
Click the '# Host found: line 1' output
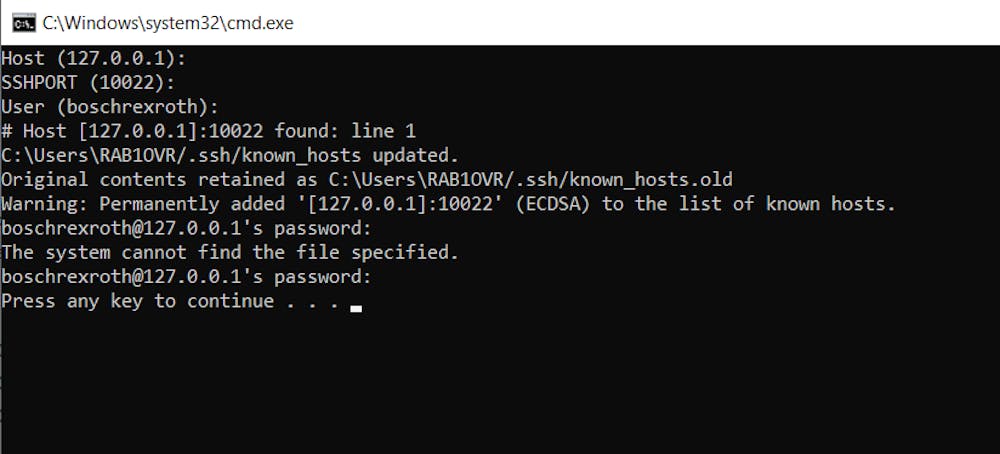click(x=208, y=131)
